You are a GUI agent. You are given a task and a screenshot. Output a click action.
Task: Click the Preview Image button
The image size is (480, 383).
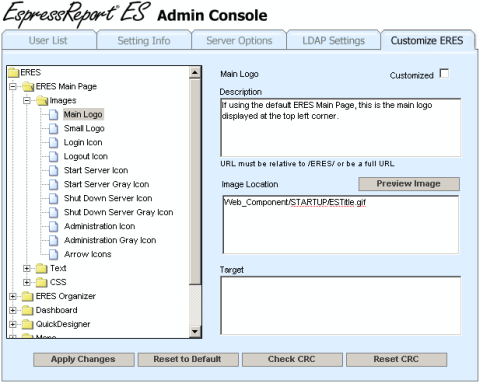pos(409,184)
